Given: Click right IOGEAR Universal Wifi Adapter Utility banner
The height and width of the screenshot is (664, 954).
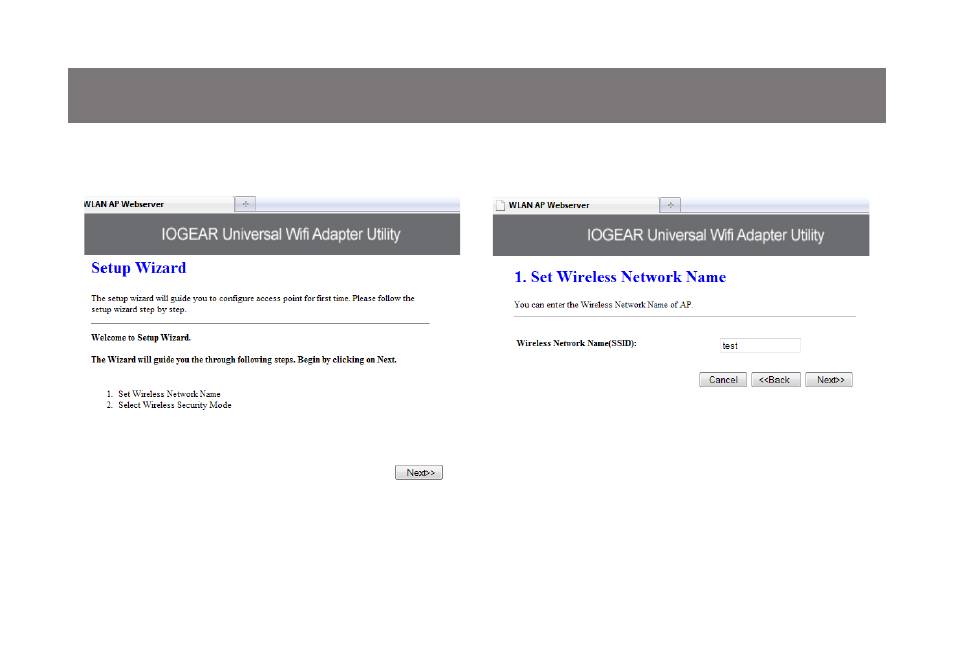Looking at the screenshot, I should [681, 235].
